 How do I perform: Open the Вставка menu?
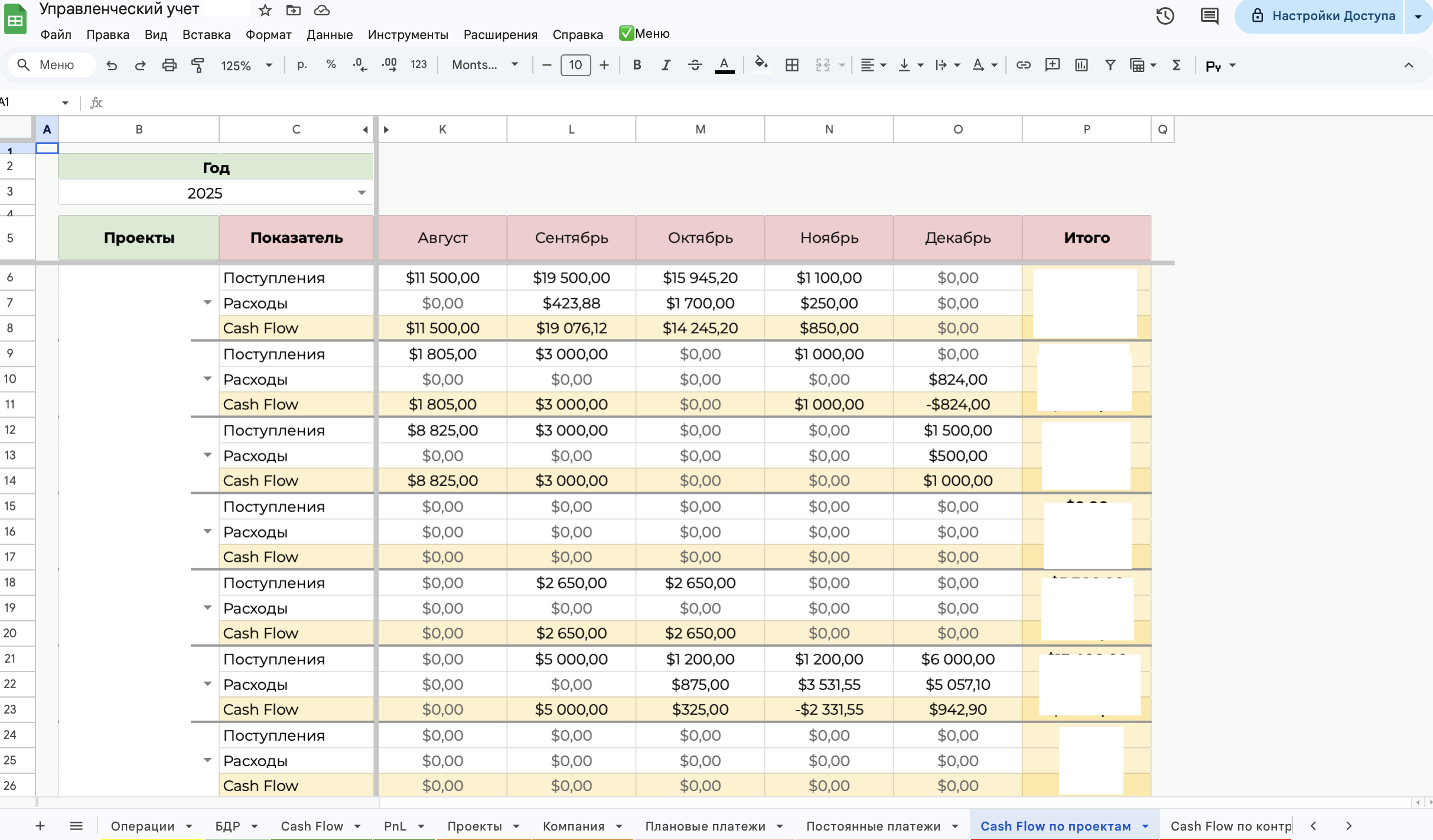(x=206, y=34)
